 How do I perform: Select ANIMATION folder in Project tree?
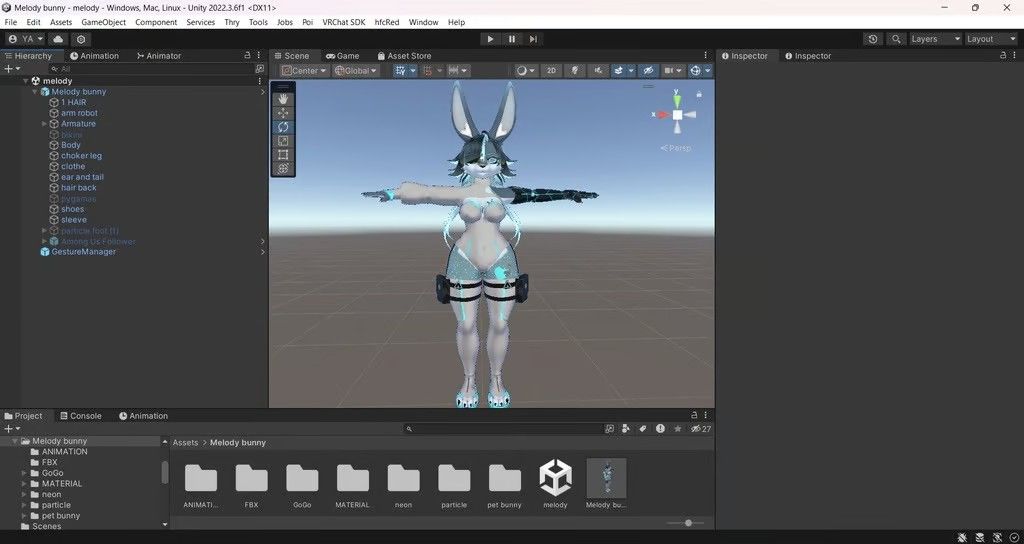pos(64,452)
